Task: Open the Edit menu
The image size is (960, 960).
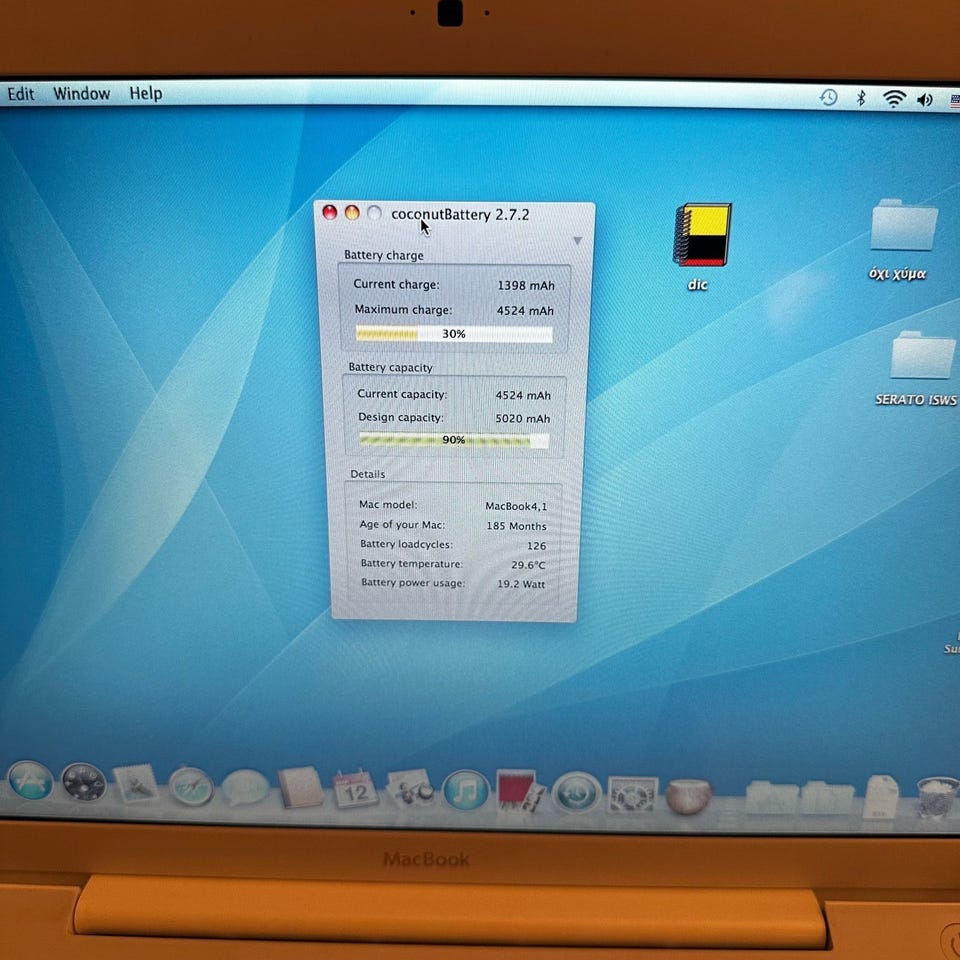Action: pyautogui.click(x=20, y=94)
